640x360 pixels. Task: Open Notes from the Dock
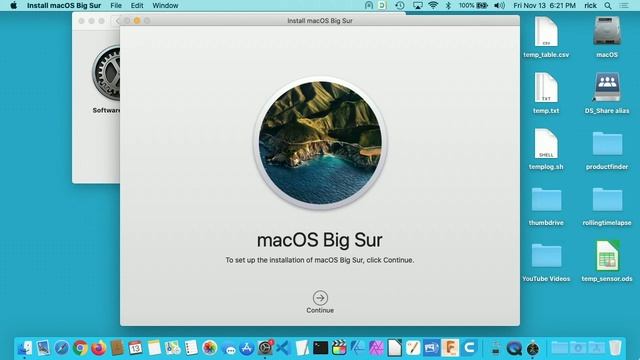pos(154,348)
